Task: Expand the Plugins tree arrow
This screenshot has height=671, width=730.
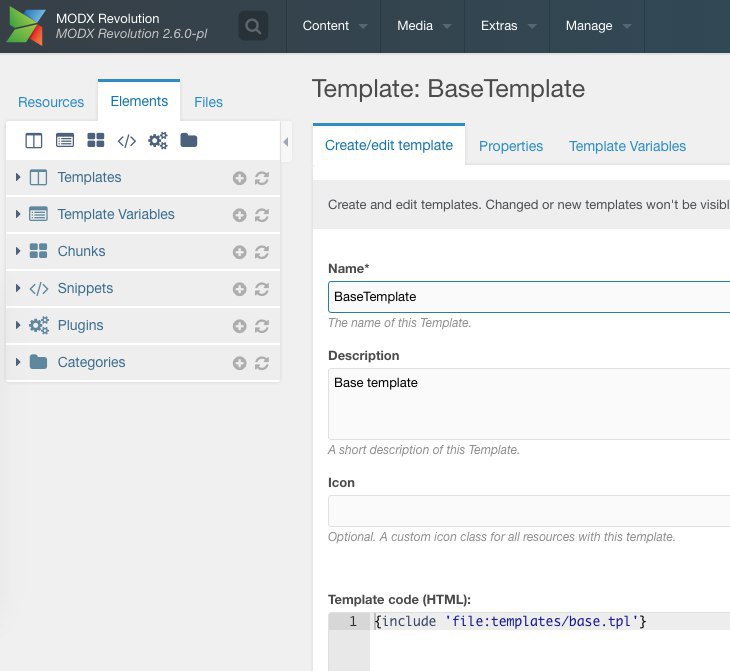Action: [18, 325]
